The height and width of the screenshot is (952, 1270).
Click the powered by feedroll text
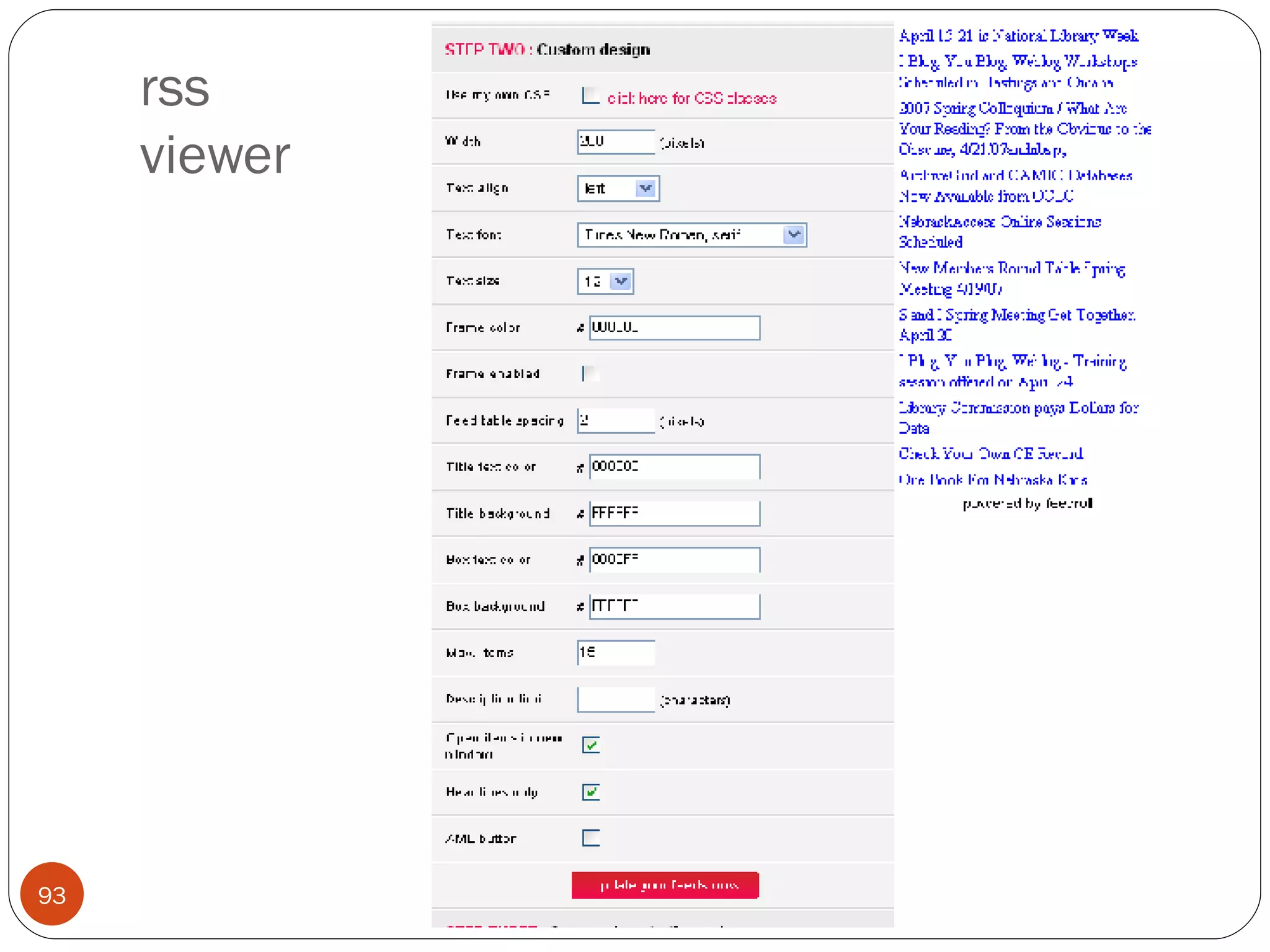[x=1028, y=504]
